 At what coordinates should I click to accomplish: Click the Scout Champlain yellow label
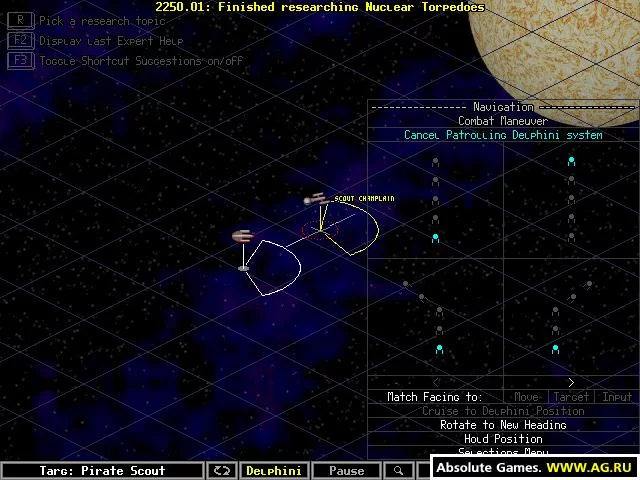pyautogui.click(x=364, y=199)
